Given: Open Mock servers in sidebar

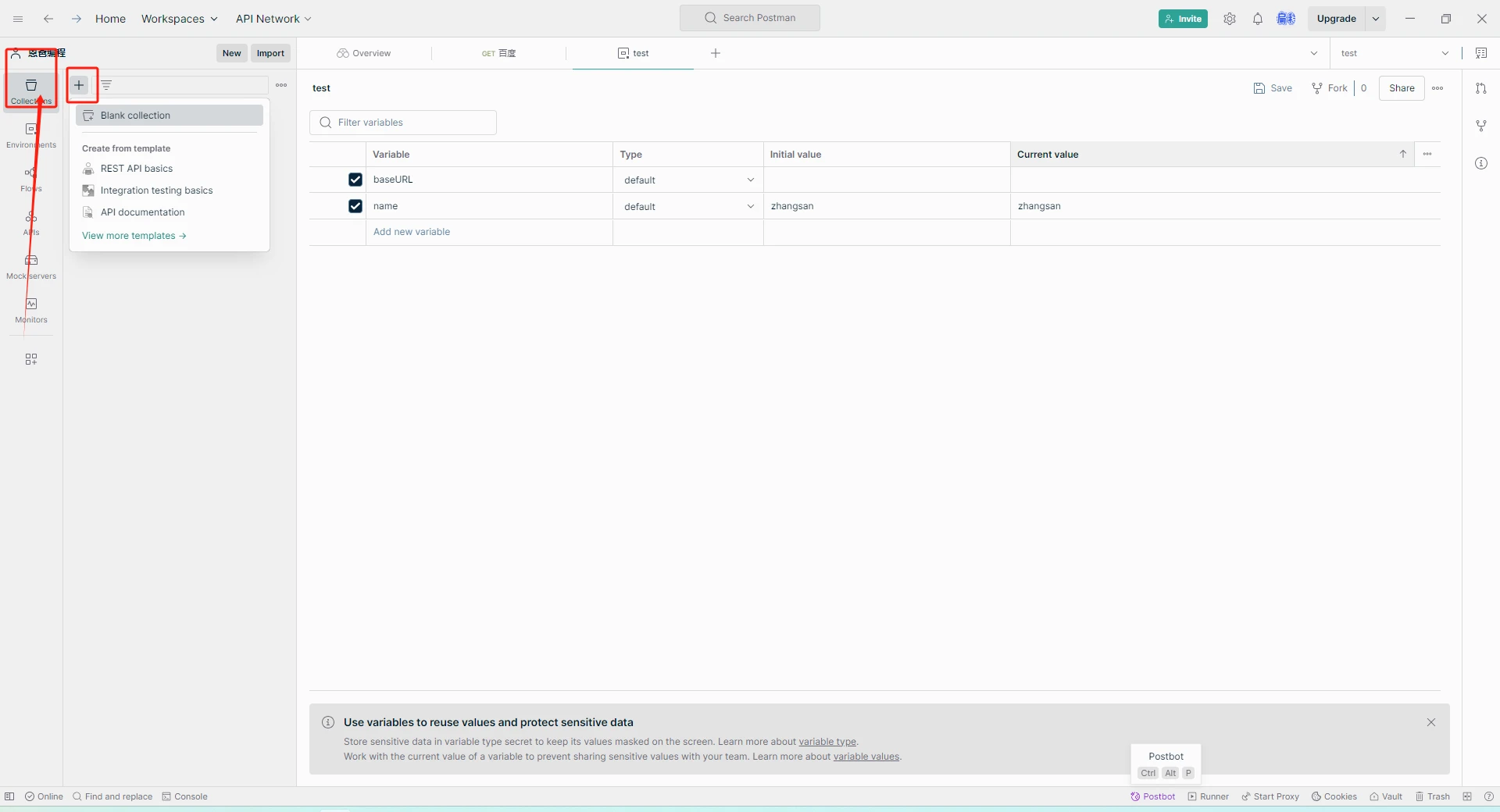Looking at the screenshot, I should 31,267.
